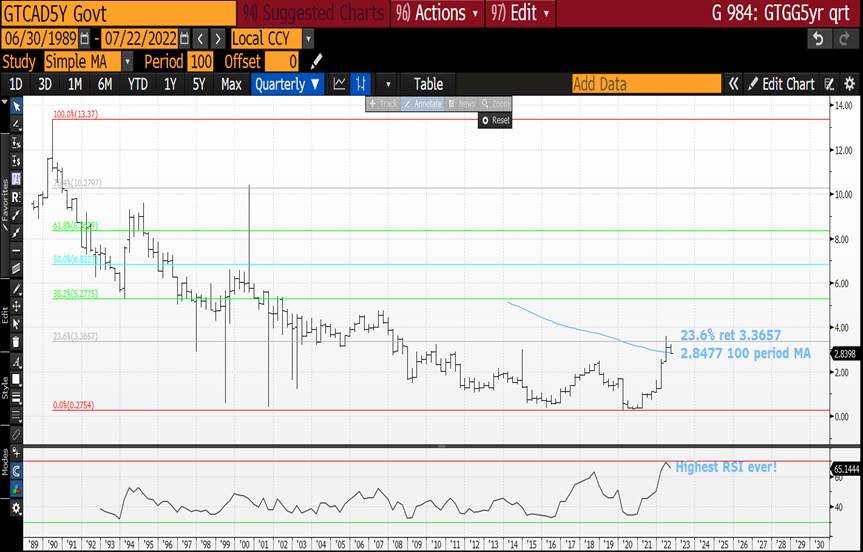Open the Quarterly periodicity dropdown
This screenshot has width=863, height=552.
pos(287,84)
